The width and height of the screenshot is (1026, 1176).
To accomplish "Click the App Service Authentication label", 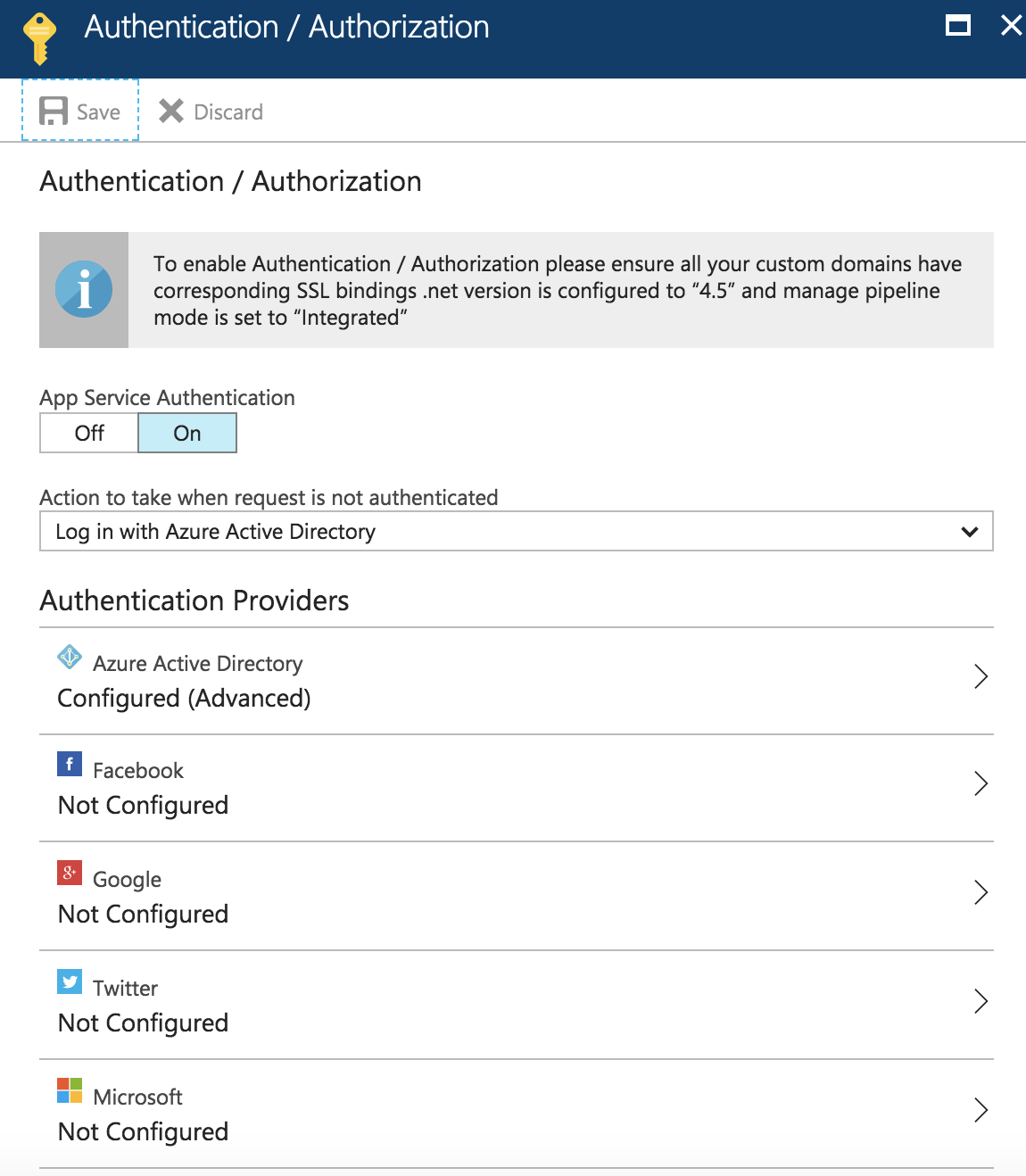I will click(167, 398).
